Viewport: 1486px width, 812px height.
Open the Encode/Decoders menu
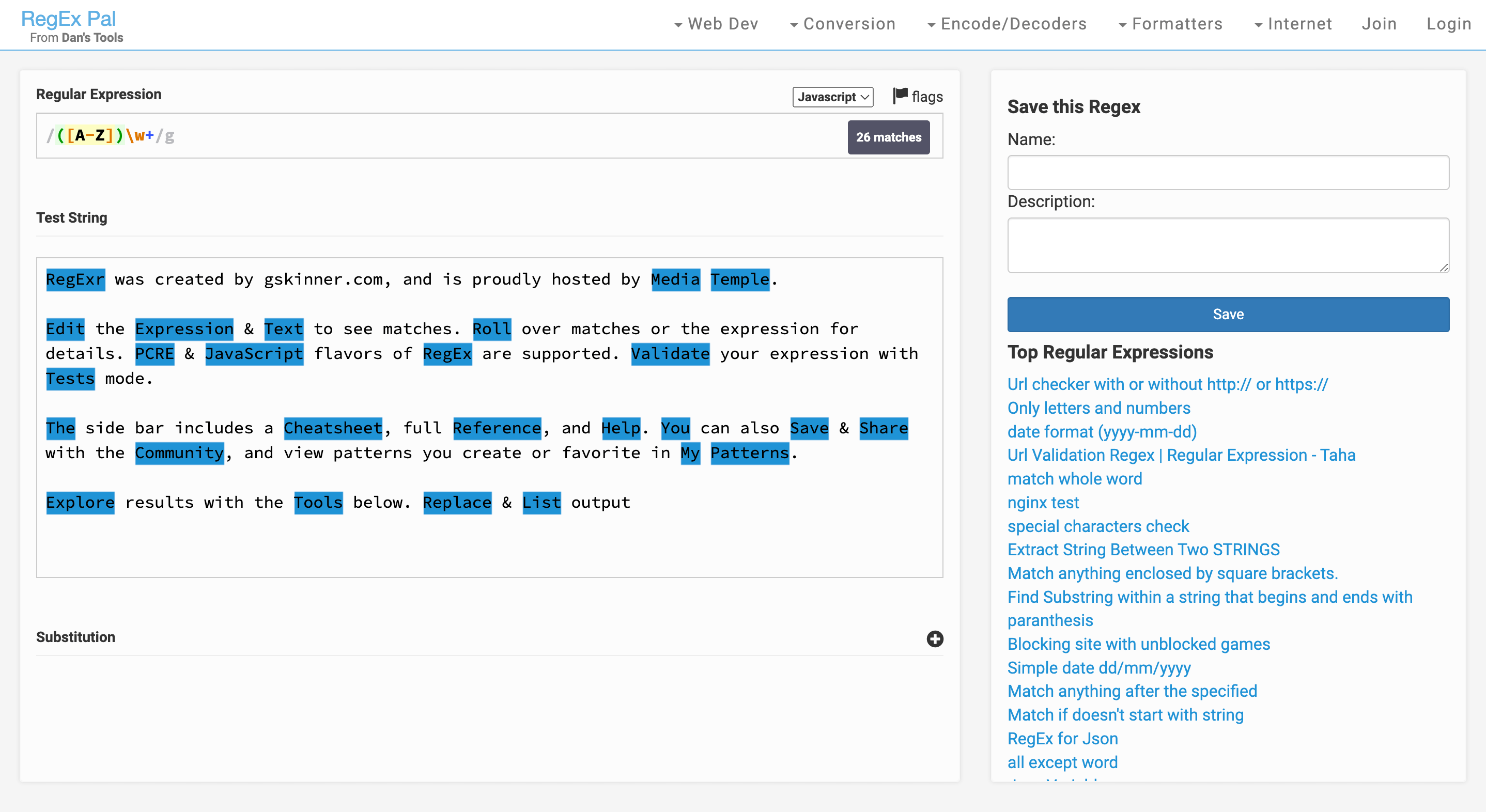[x=1007, y=24]
